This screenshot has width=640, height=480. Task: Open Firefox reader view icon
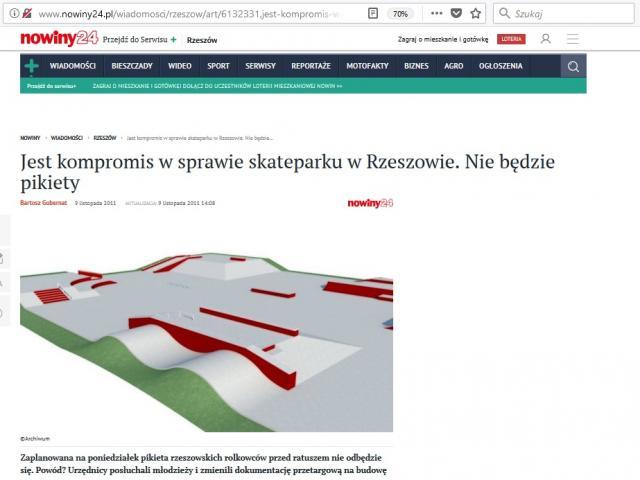coord(372,14)
